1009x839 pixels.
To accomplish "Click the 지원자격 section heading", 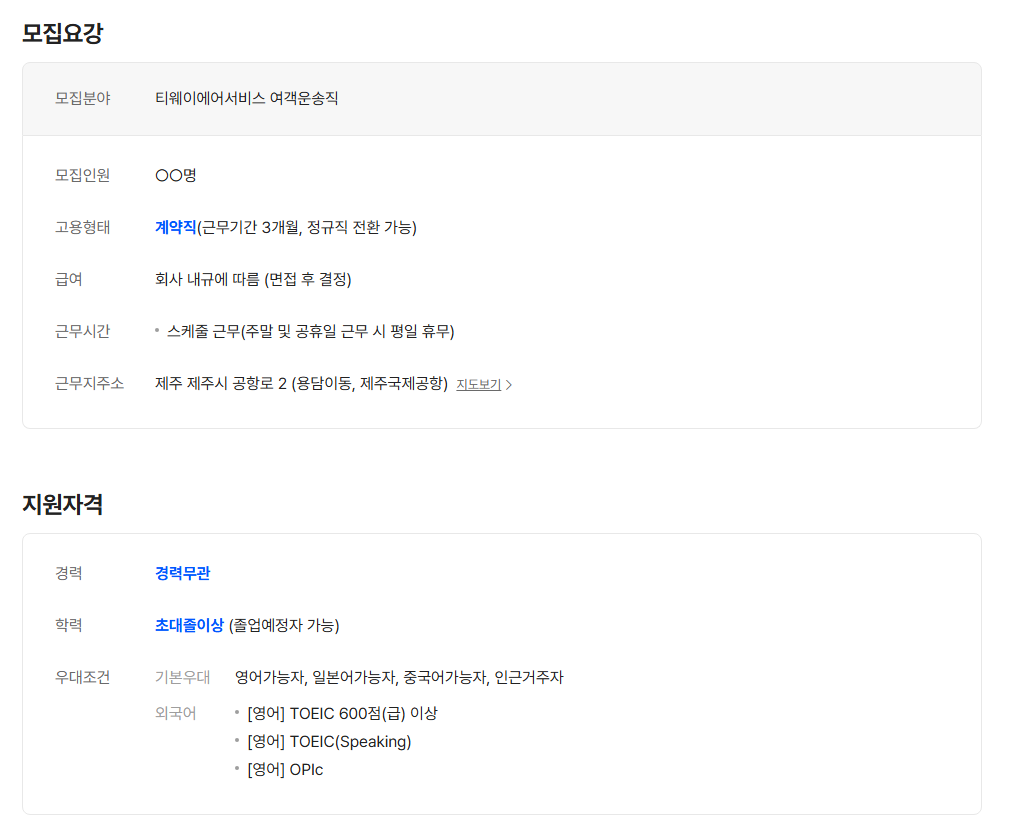I will pos(62,504).
